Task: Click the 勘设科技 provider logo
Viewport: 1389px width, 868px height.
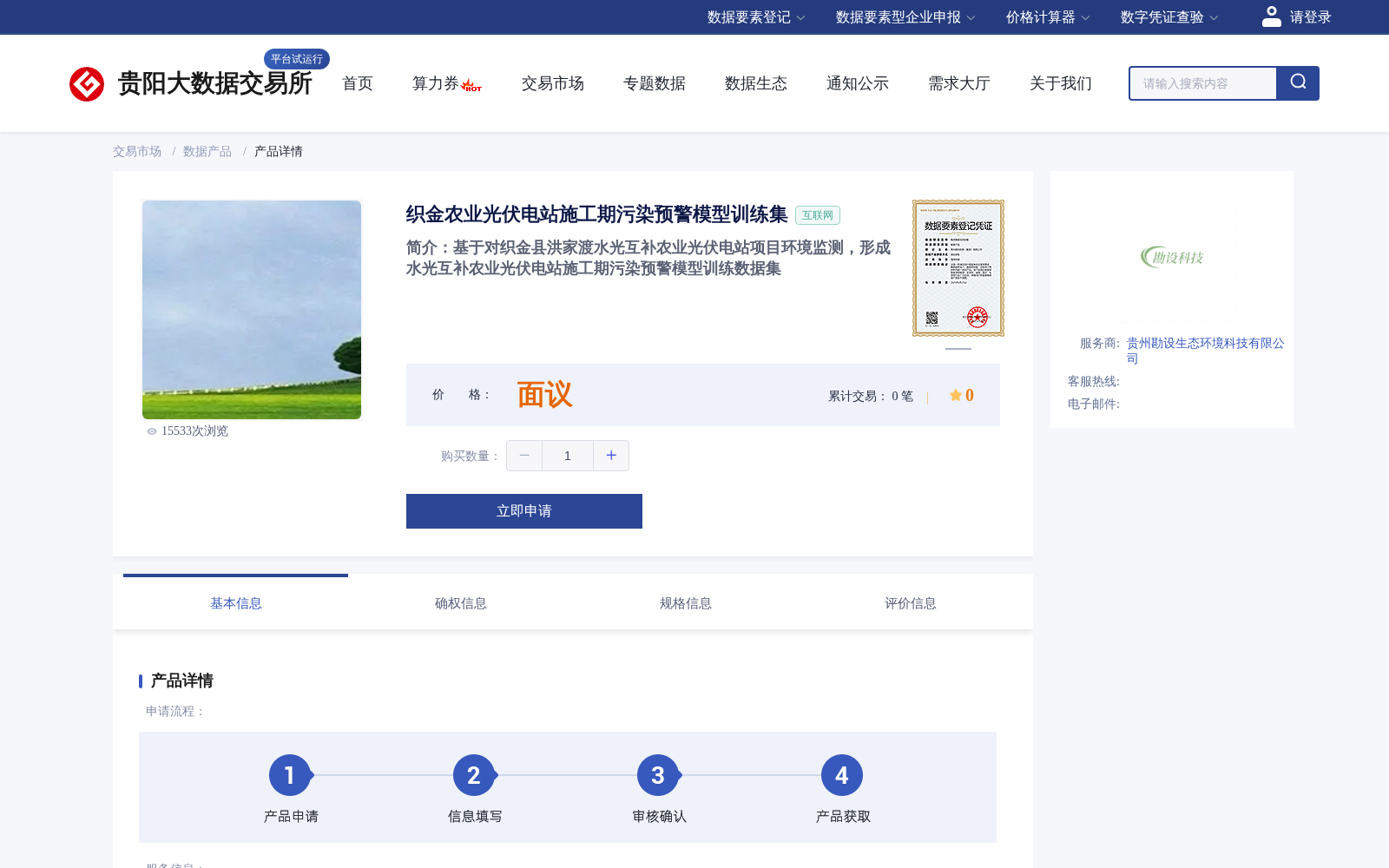Action: [1172, 257]
